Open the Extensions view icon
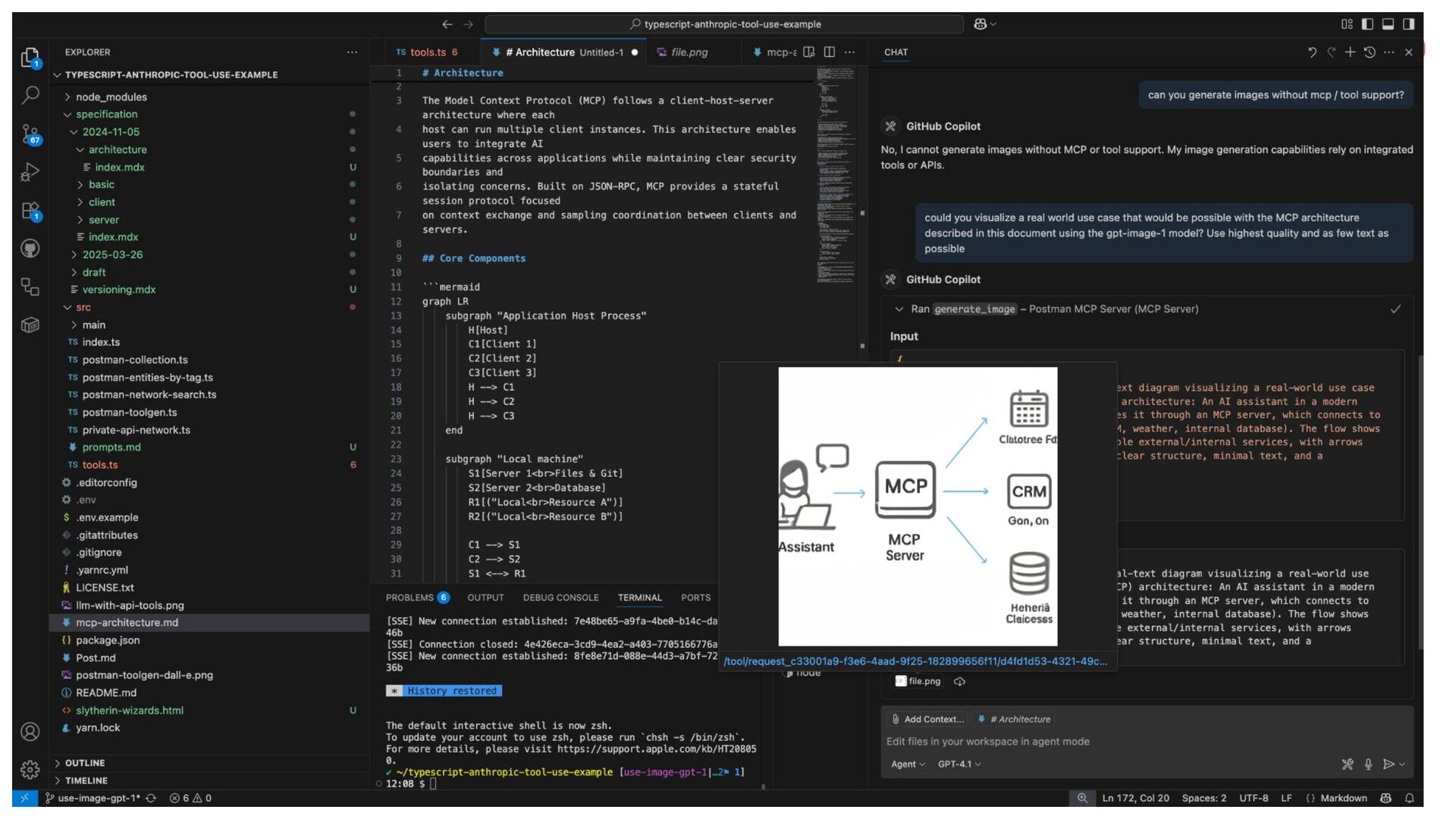This screenshot has height=819, width=1456. (x=30, y=211)
